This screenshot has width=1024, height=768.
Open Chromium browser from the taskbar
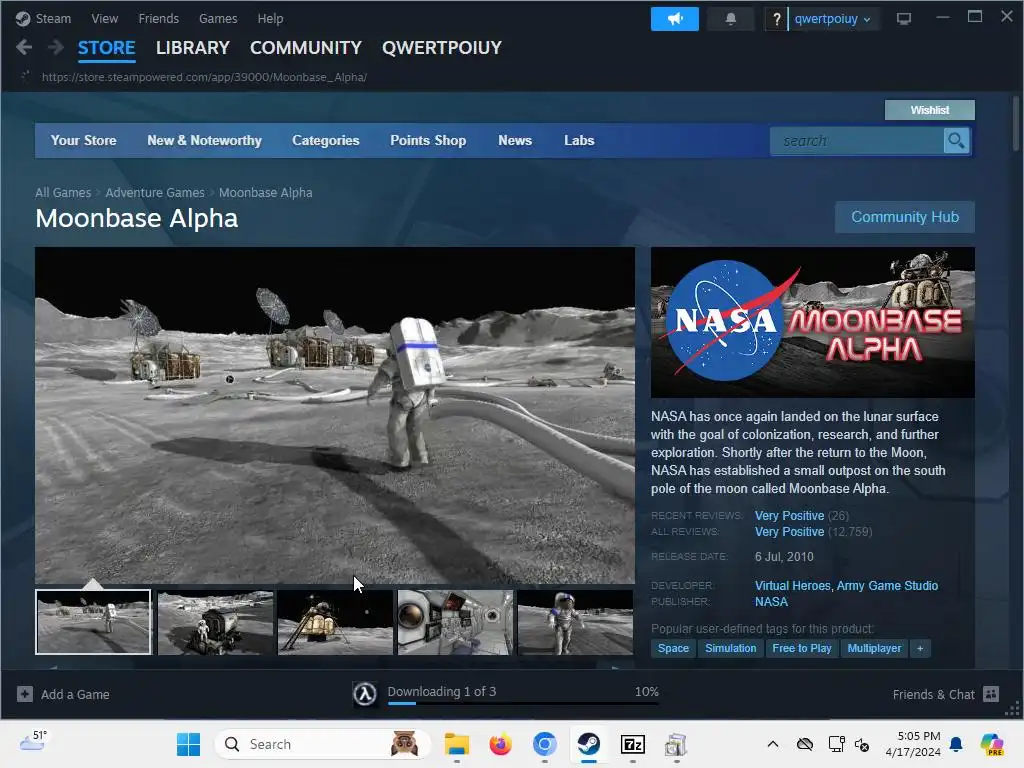[x=545, y=744]
